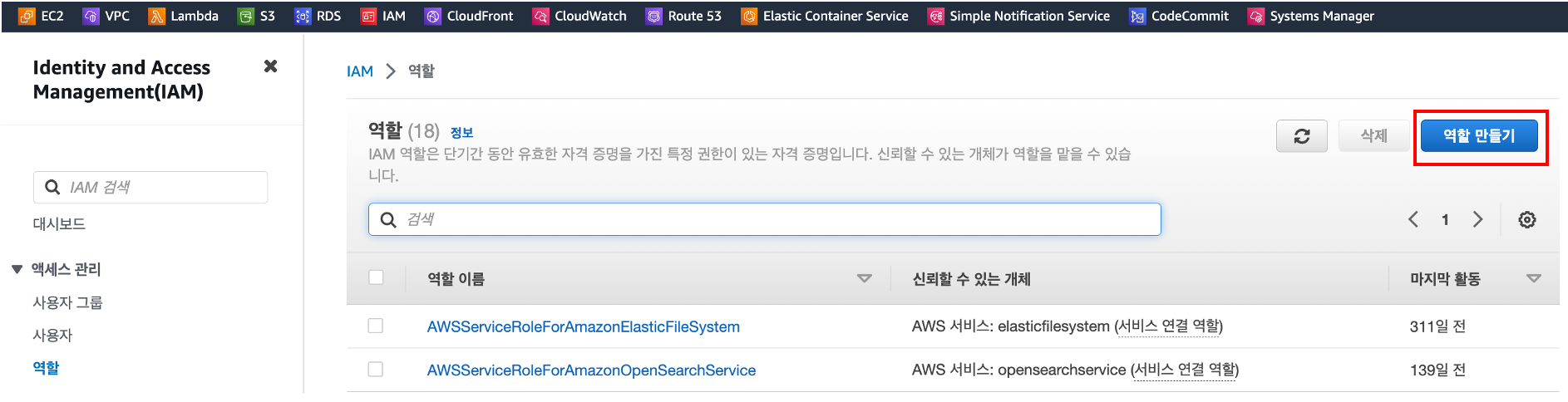This screenshot has width=1568, height=402.
Task: Open the VPC service shortcut icon
Action: [x=91, y=16]
